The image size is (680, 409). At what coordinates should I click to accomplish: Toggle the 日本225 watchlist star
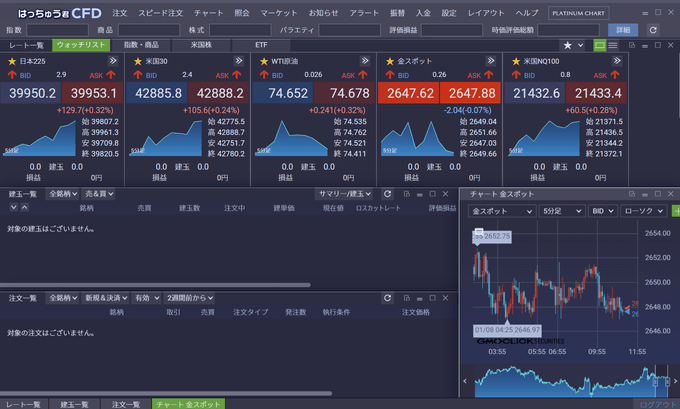pos(12,61)
